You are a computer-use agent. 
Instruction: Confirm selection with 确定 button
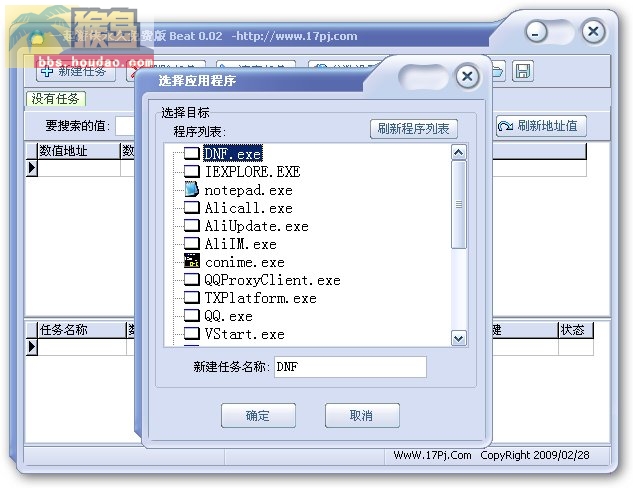pyautogui.click(x=258, y=415)
